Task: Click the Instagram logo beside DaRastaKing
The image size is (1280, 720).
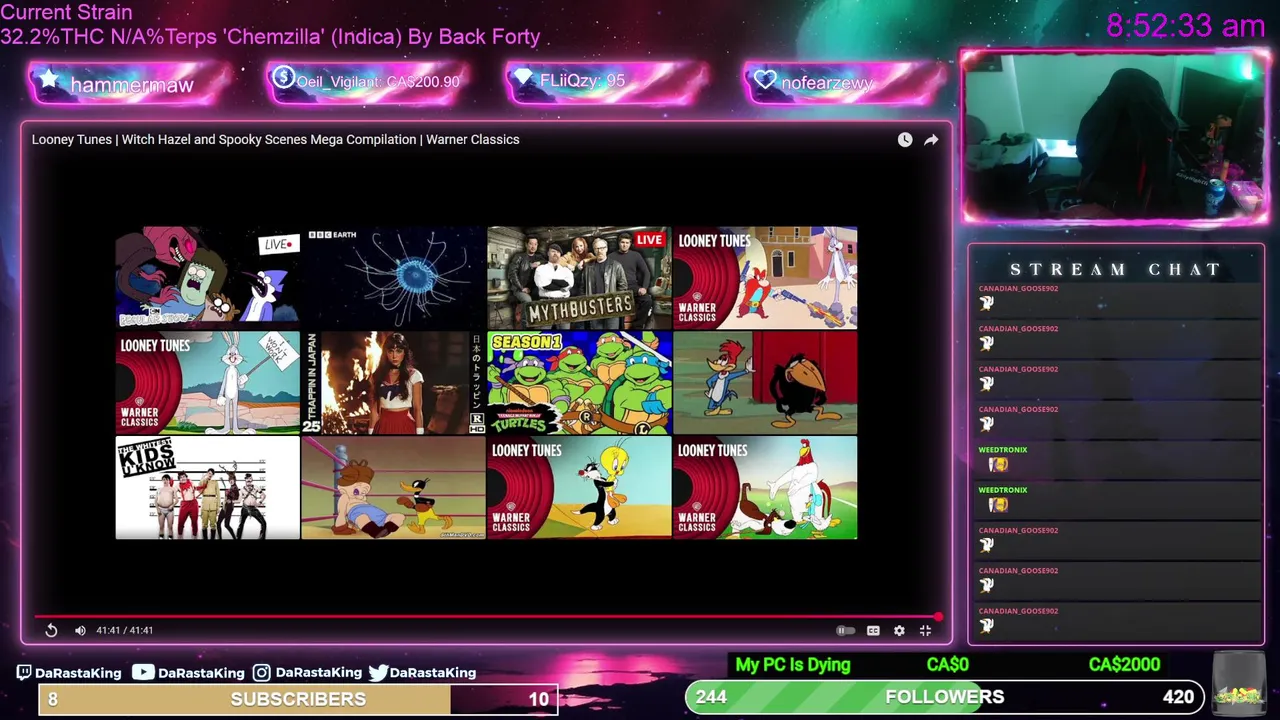Action: [x=261, y=673]
